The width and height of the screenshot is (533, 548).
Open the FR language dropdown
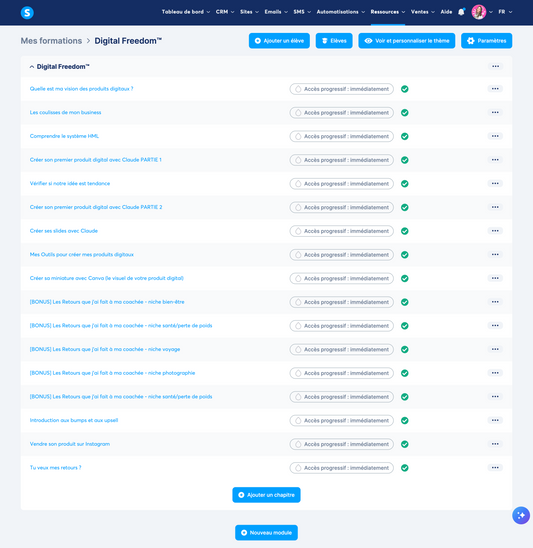pos(505,12)
